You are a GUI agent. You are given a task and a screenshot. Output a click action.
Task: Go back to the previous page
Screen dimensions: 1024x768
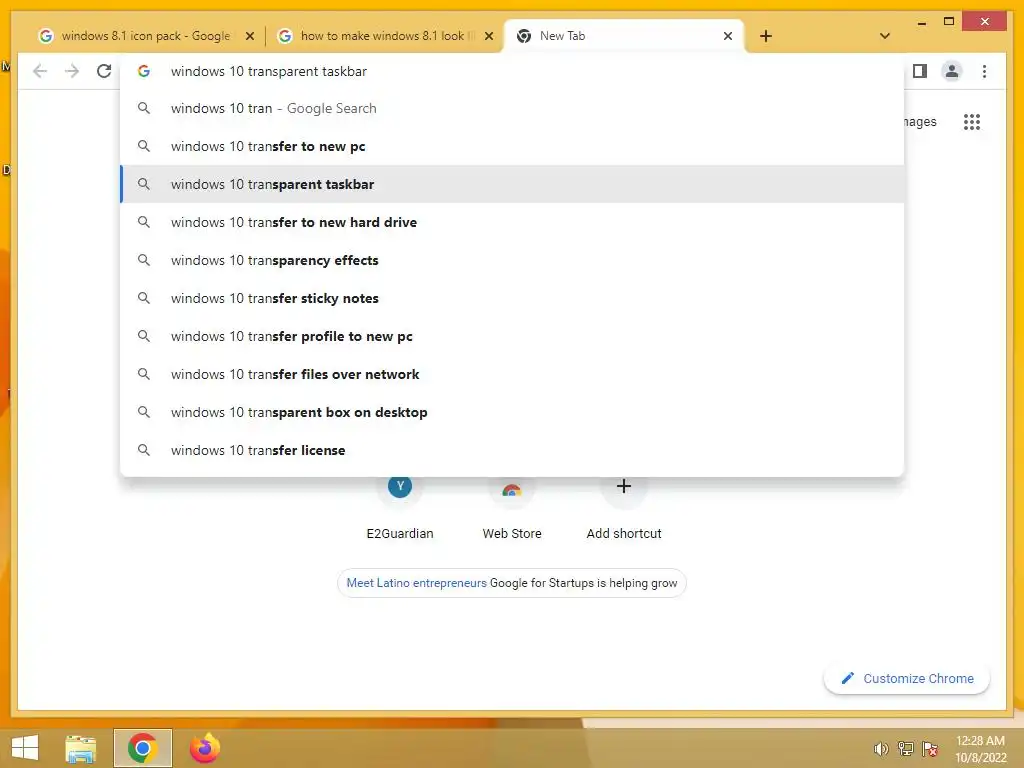40,71
